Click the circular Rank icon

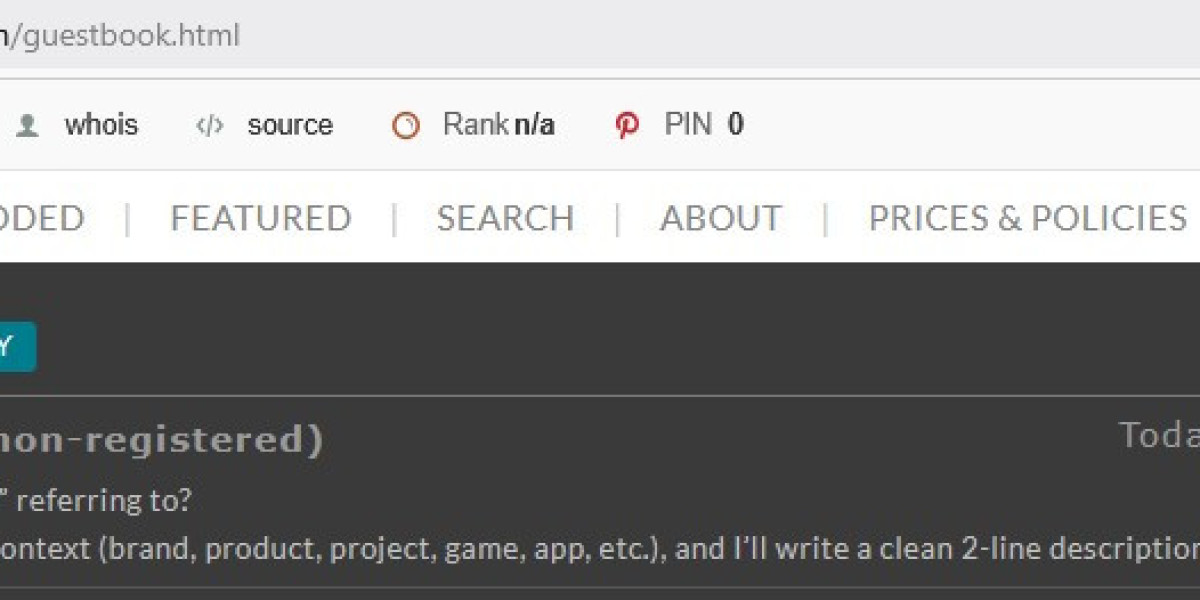pyautogui.click(x=406, y=126)
